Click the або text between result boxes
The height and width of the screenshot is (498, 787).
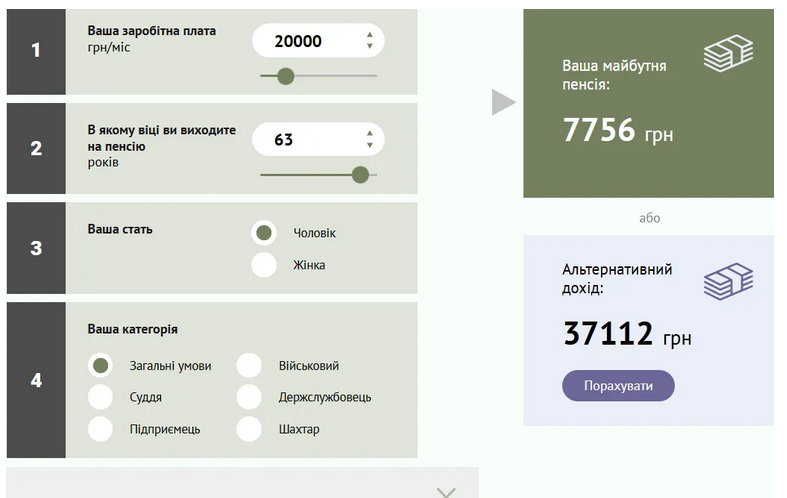click(649, 218)
